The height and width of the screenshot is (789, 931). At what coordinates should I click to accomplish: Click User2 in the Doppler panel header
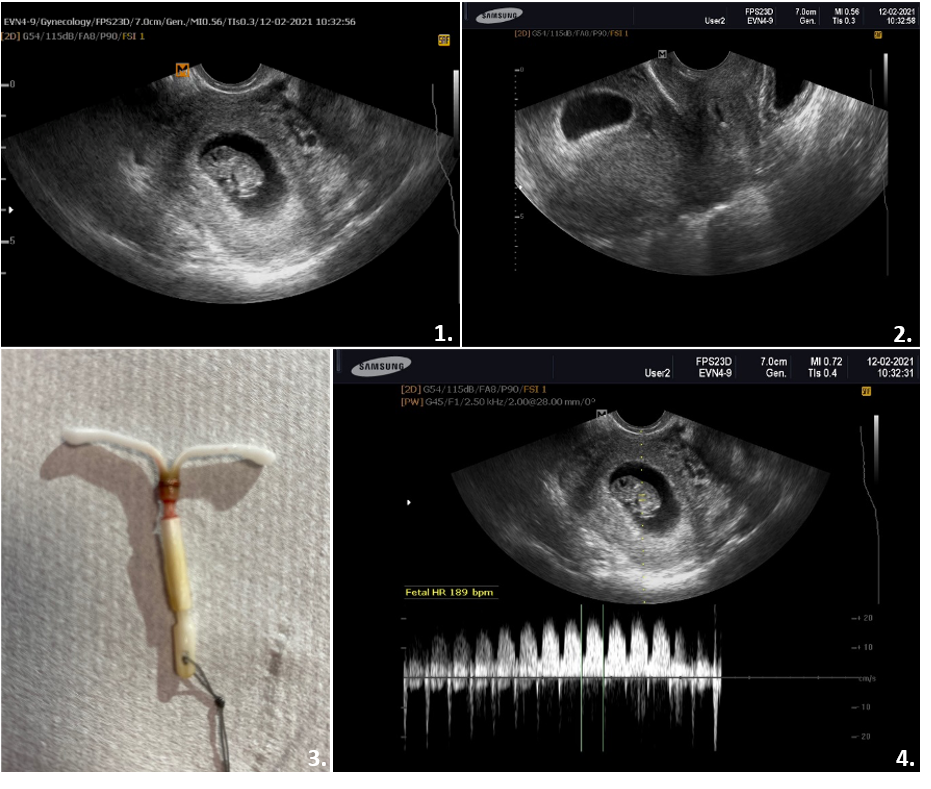pyautogui.click(x=657, y=373)
